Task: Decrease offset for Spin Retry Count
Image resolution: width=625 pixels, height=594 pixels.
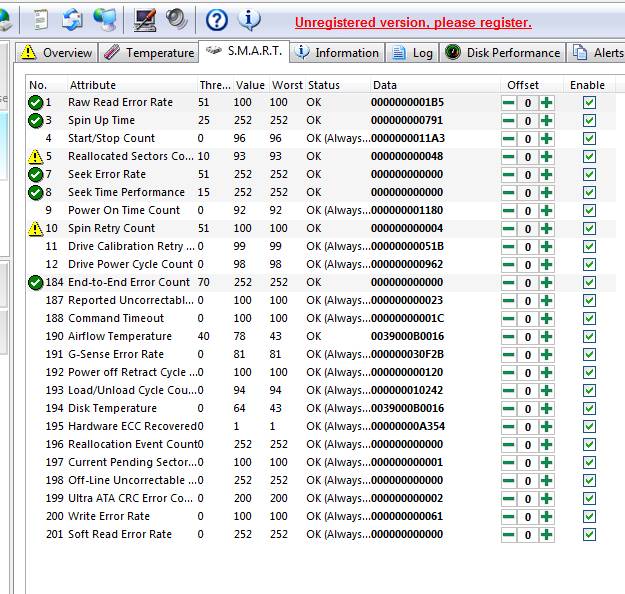Action: [509, 229]
